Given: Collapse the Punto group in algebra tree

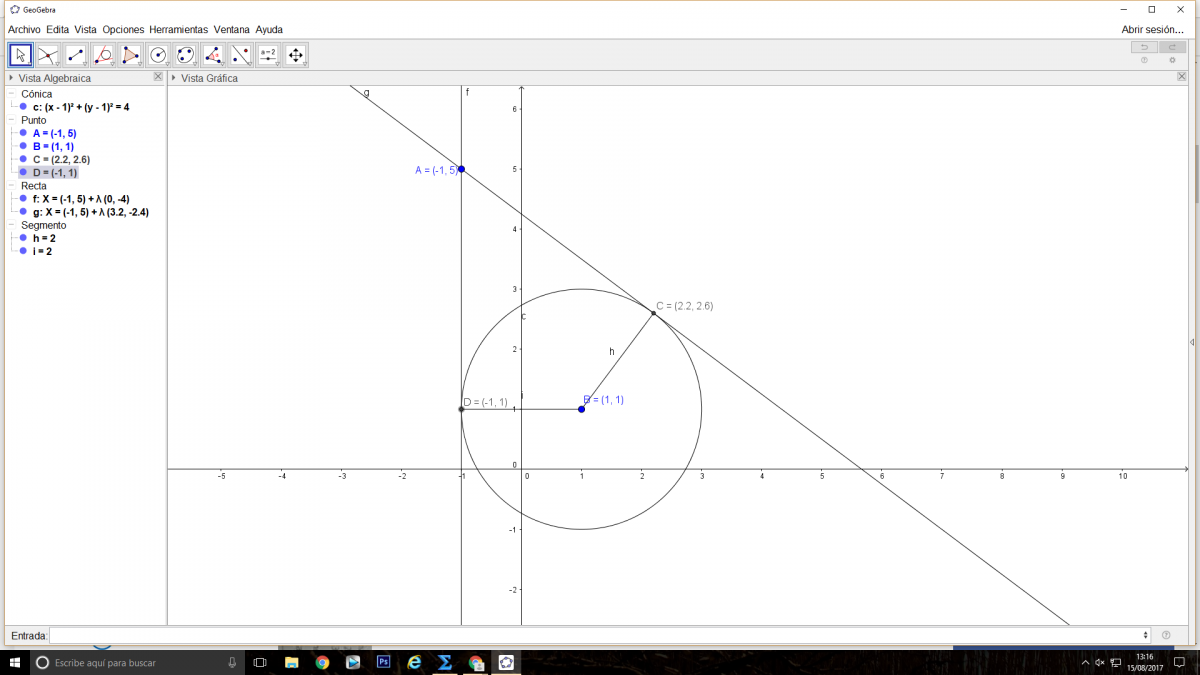Looking at the screenshot, I should [x=11, y=120].
